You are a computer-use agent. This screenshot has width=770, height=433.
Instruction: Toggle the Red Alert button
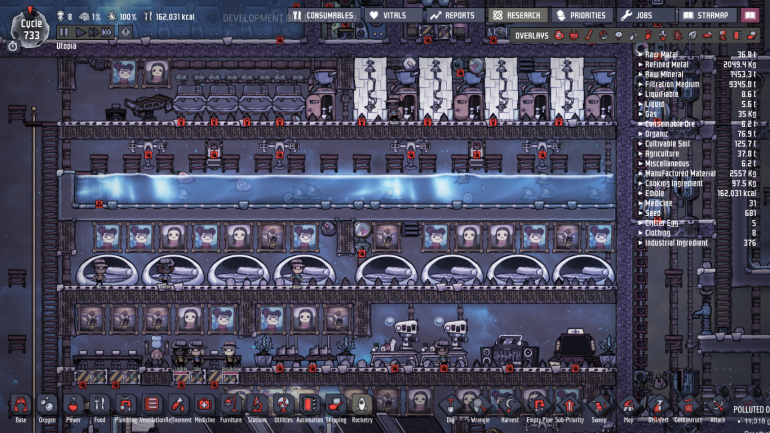click(126, 32)
